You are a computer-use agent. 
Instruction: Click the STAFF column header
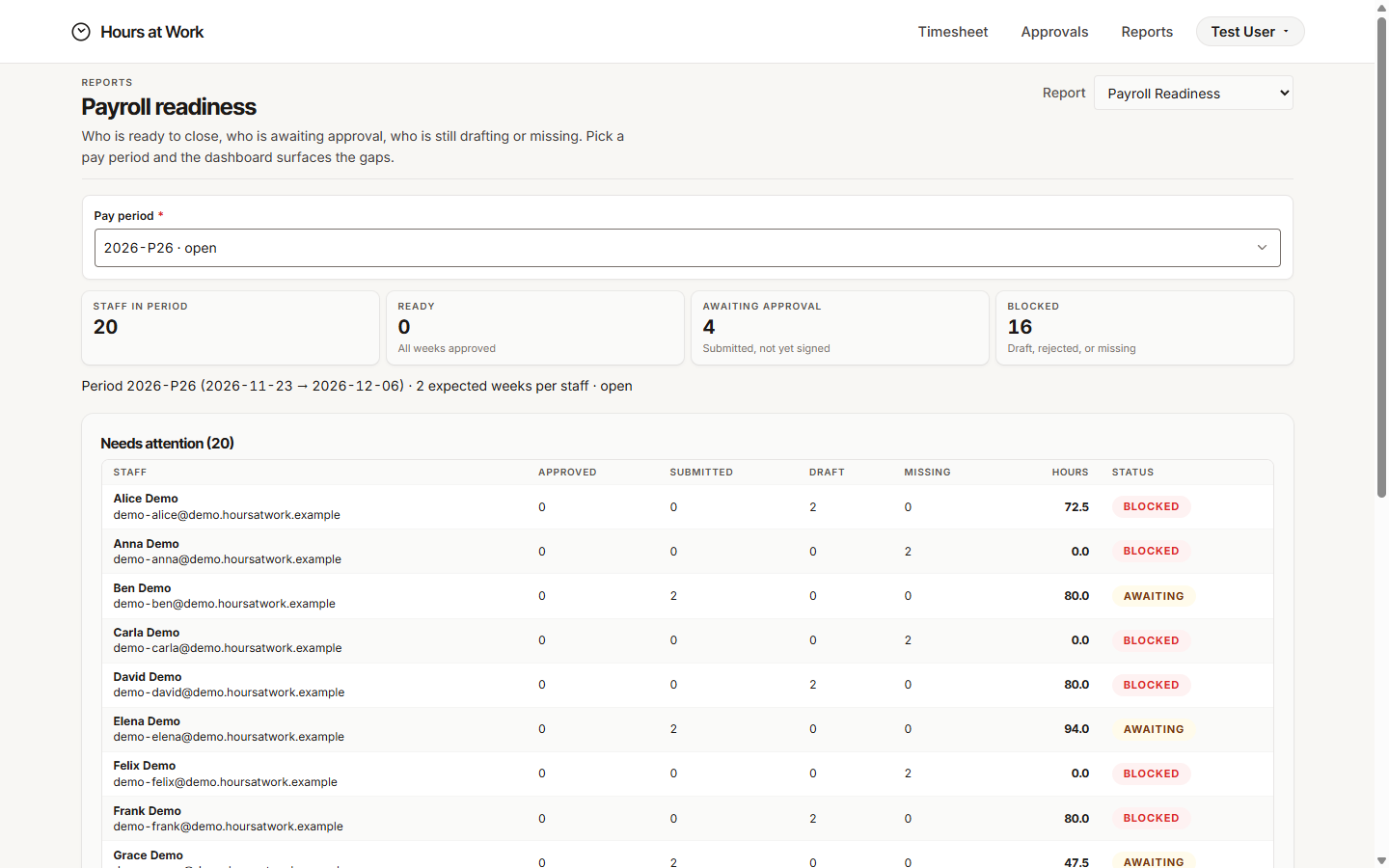[130, 473]
